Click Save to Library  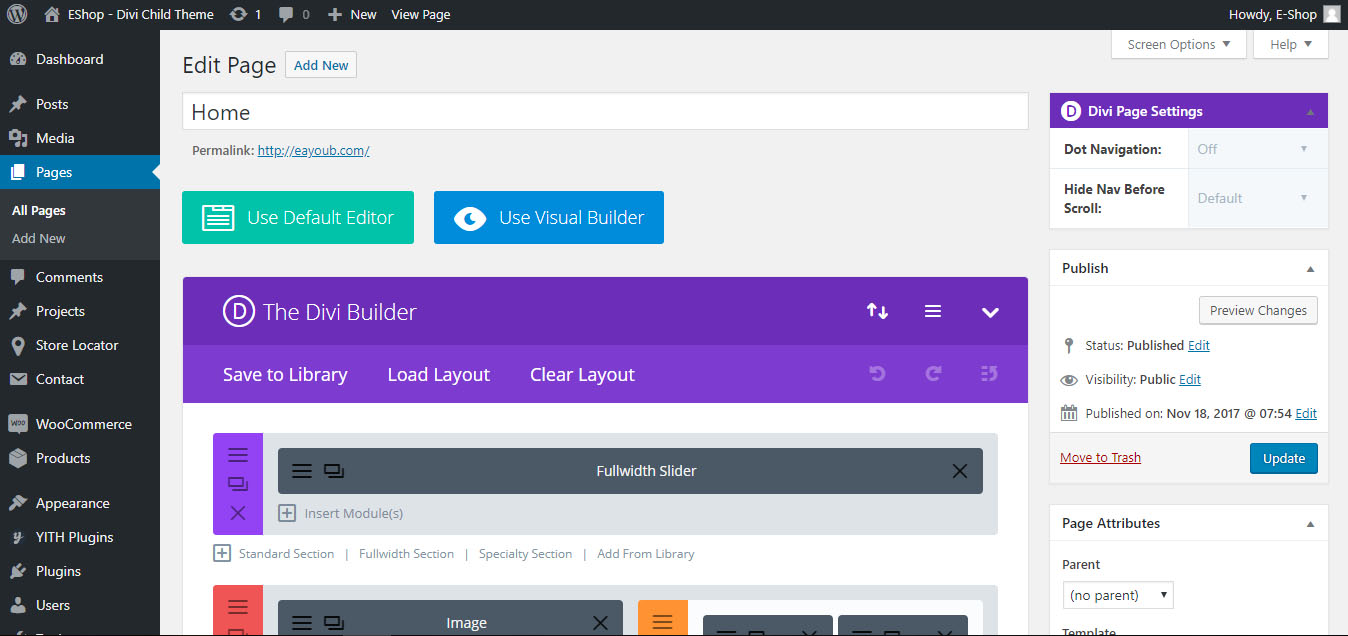[285, 374]
